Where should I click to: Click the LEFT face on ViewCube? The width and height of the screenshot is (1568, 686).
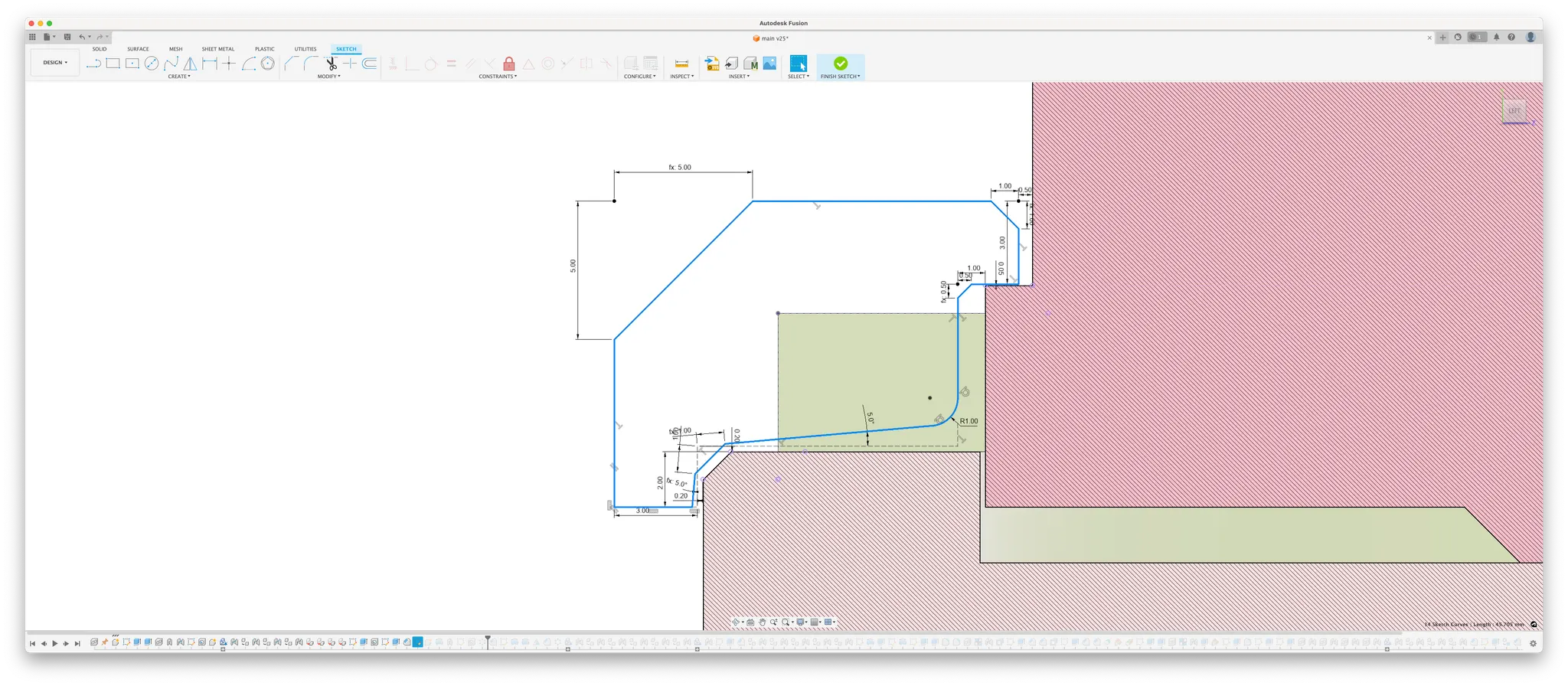tap(1514, 111)
